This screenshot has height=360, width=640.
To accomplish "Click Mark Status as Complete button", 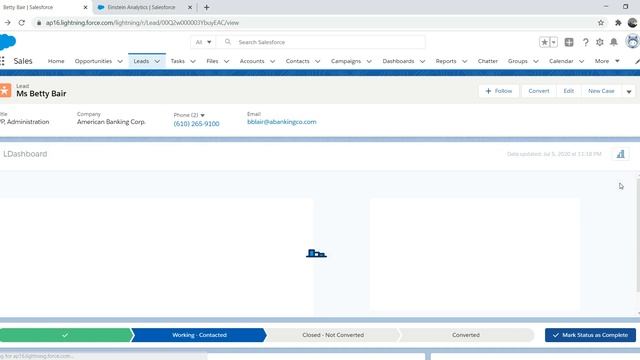I will [x=590, y=335].
